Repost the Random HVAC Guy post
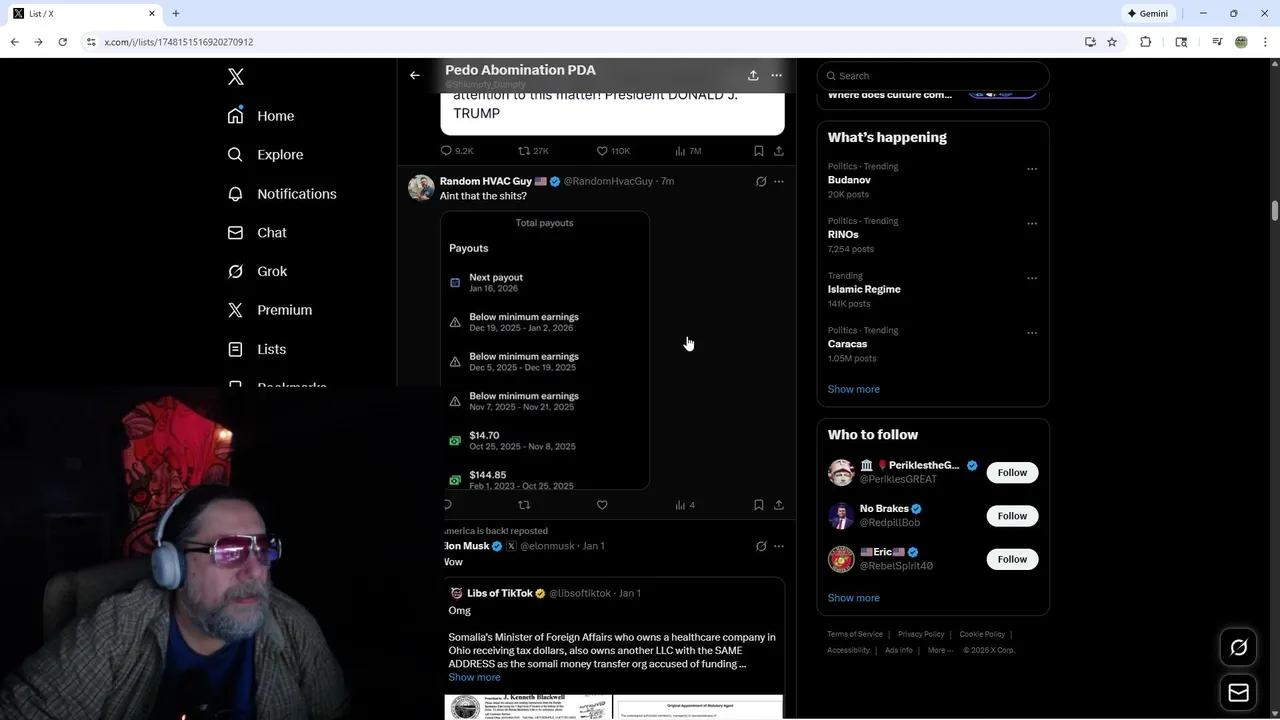The width and height of the screenshot is (1280, 720). click(x=524, y=505)
